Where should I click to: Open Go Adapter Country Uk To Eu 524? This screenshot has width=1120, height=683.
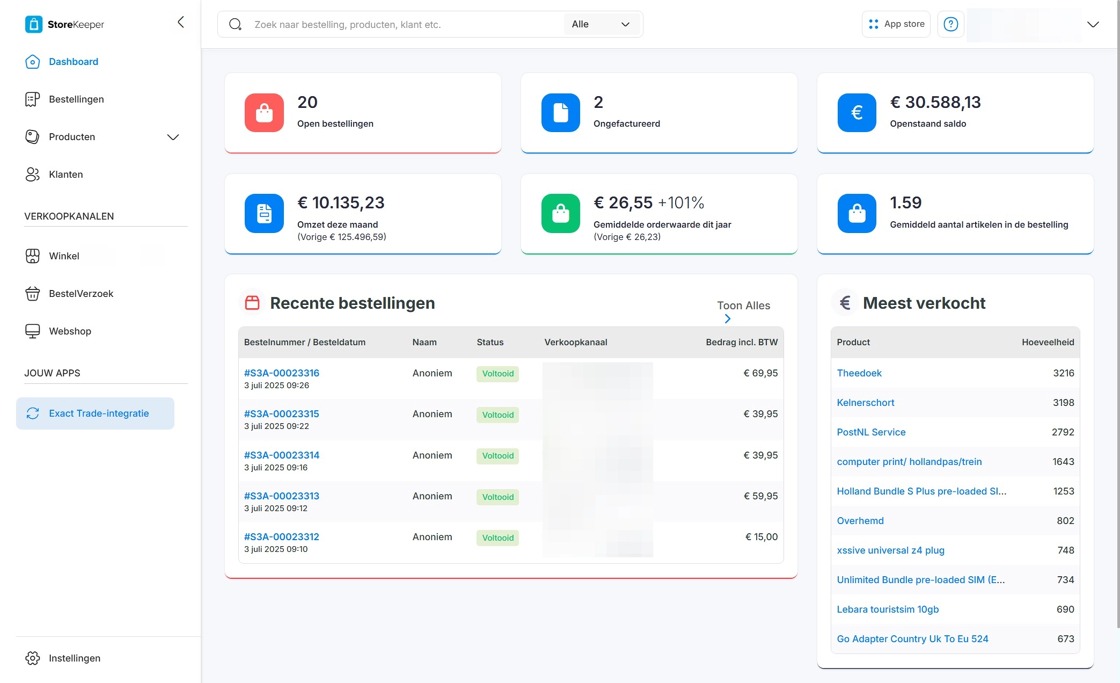[x=913, y=639]
